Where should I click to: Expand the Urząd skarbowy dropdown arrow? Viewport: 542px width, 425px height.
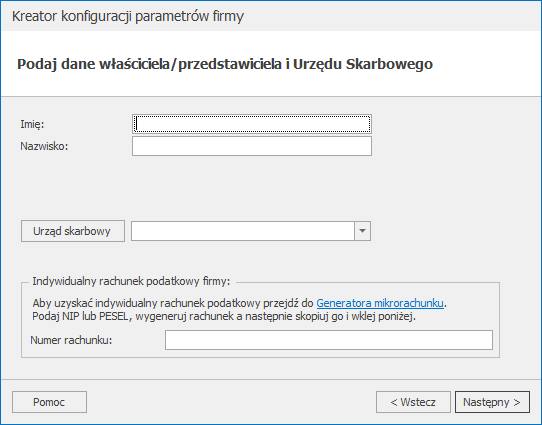(x=362, y=231)
